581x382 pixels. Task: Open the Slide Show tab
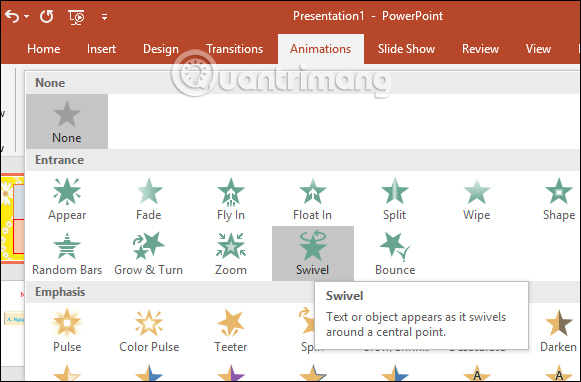click(x=406, y=49)
